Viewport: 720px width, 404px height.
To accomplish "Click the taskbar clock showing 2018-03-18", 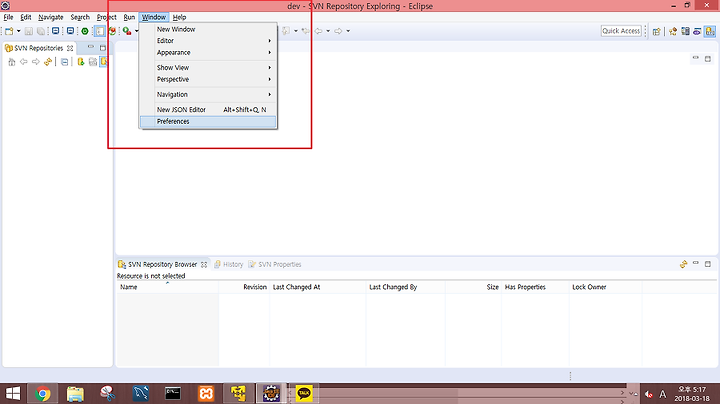I will pos(692,394).
